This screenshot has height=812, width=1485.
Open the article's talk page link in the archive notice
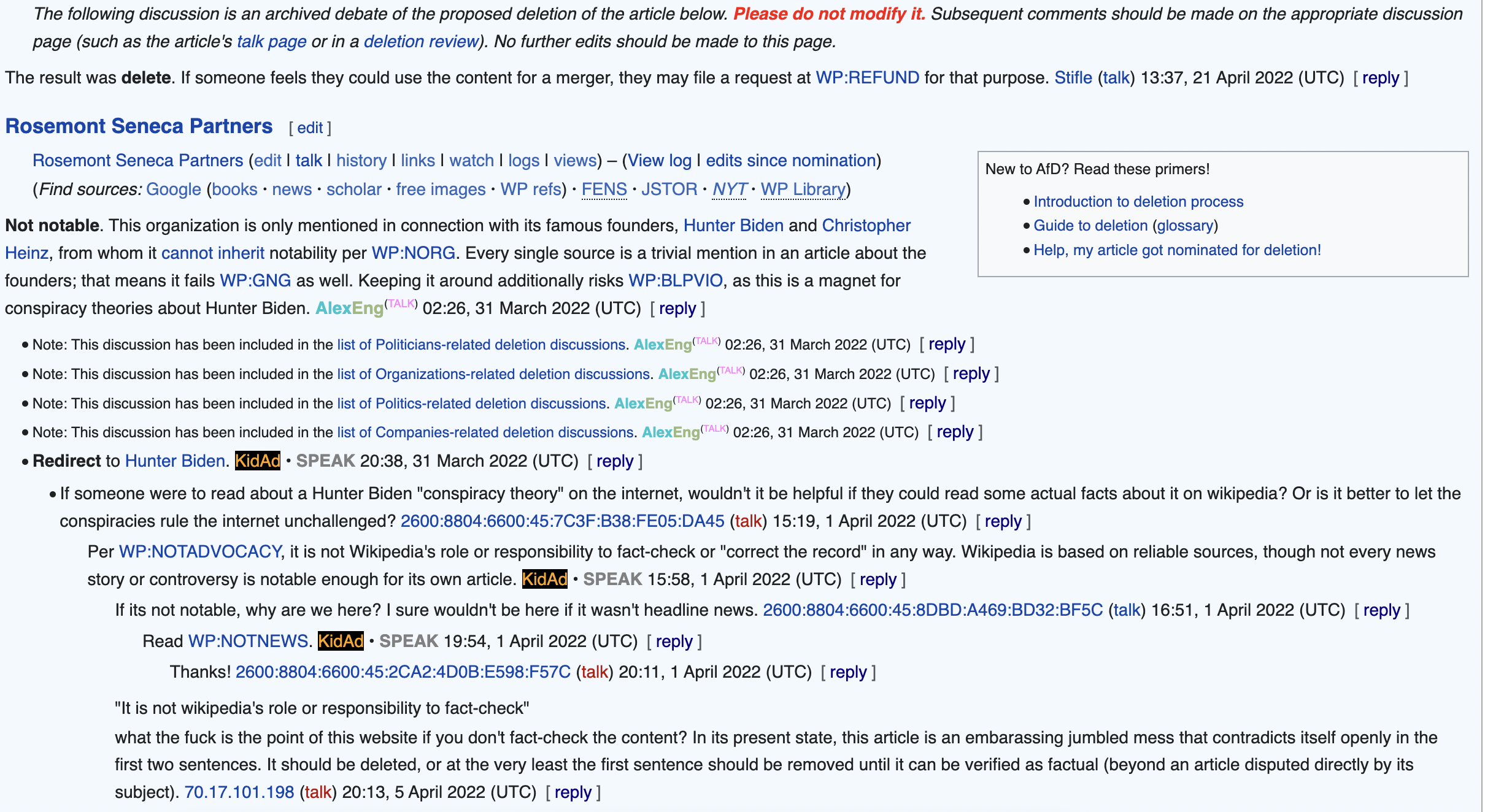(272, 42)
